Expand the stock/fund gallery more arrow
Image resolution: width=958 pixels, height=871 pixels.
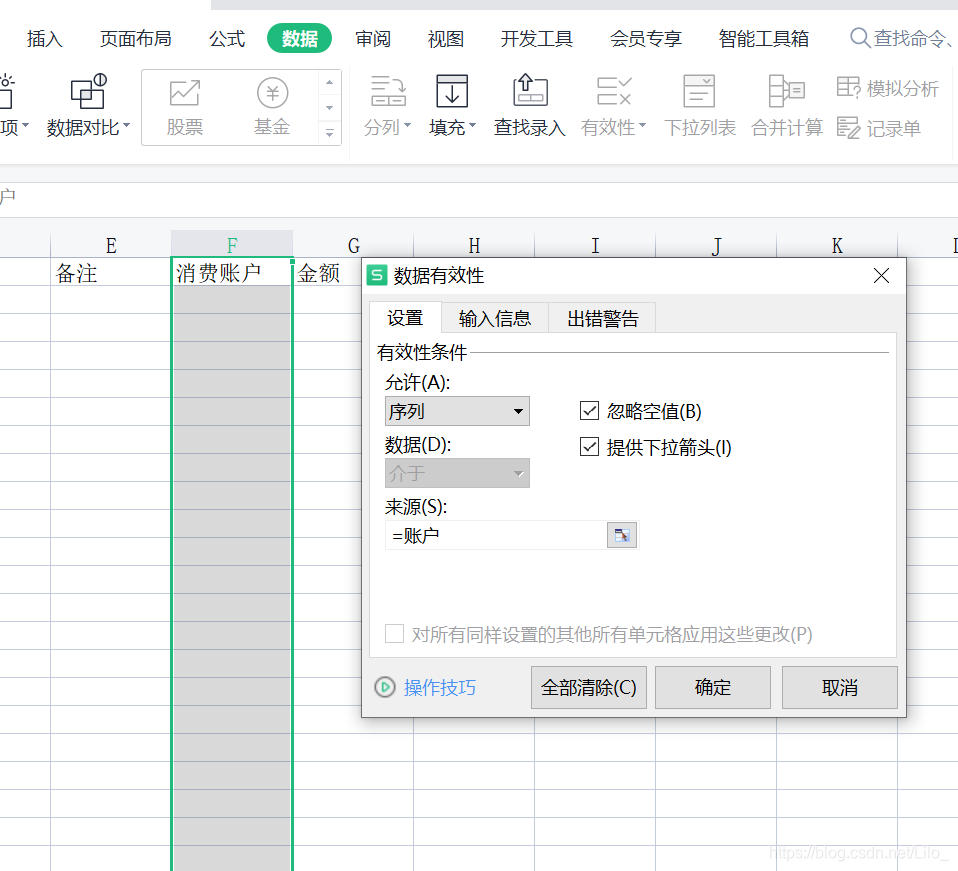coord(329,133)
